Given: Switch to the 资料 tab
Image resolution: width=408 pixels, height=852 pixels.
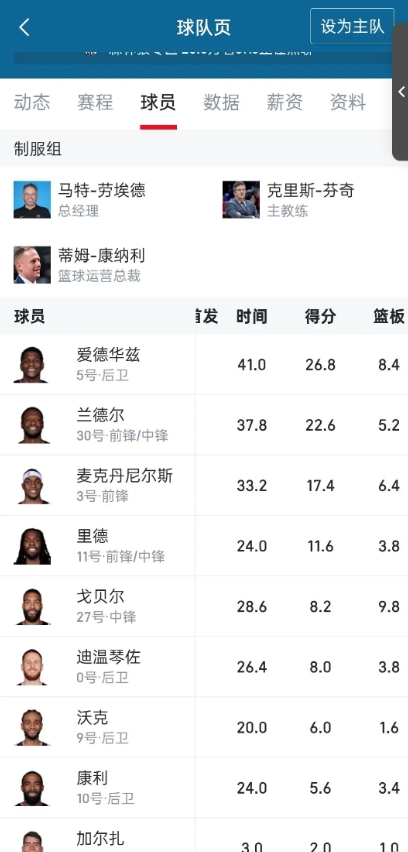Looking at the screenshot, I should (x=348, y=102).
